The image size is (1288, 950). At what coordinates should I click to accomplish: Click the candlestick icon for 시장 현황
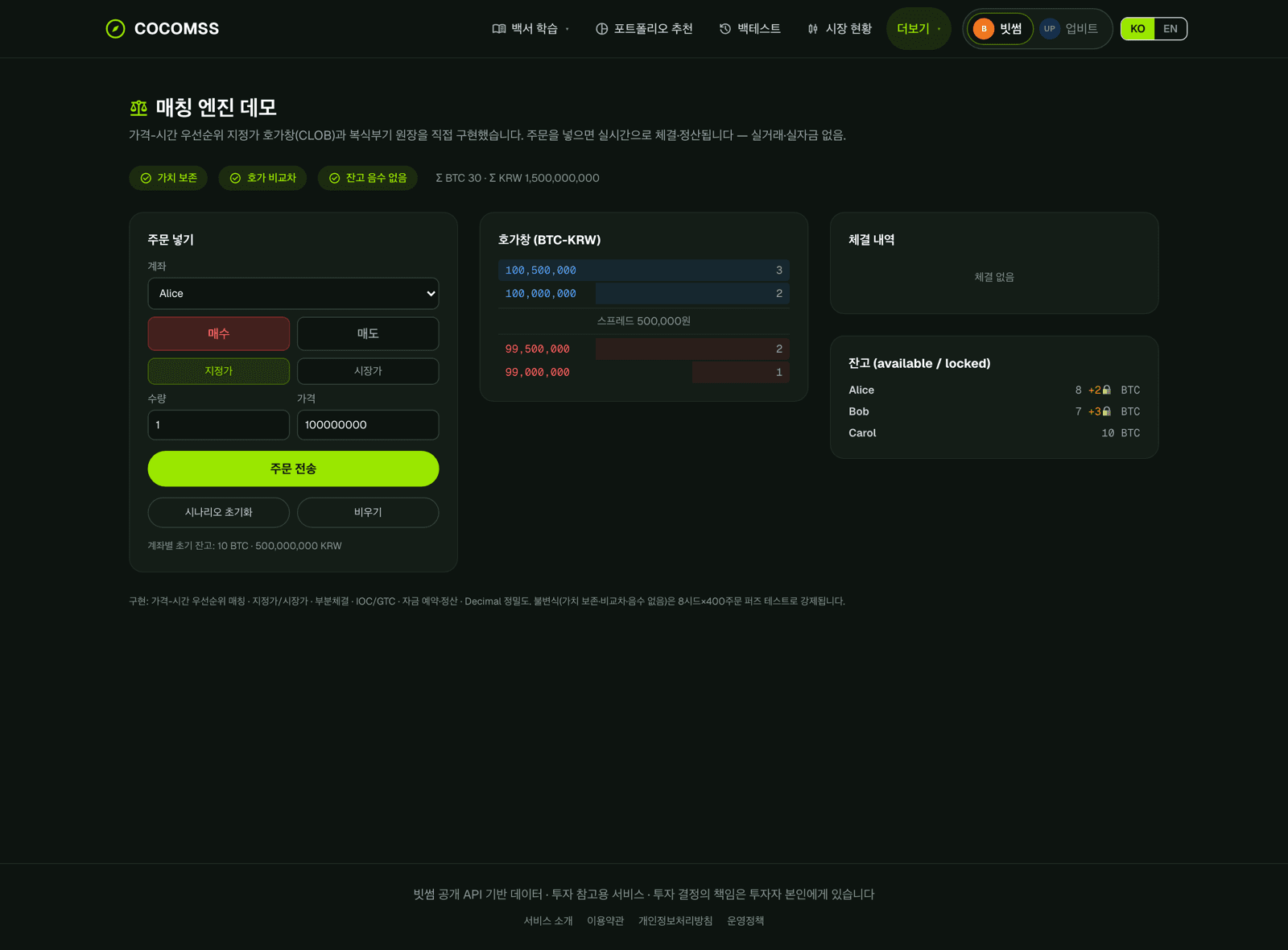[x=813, y=29]
